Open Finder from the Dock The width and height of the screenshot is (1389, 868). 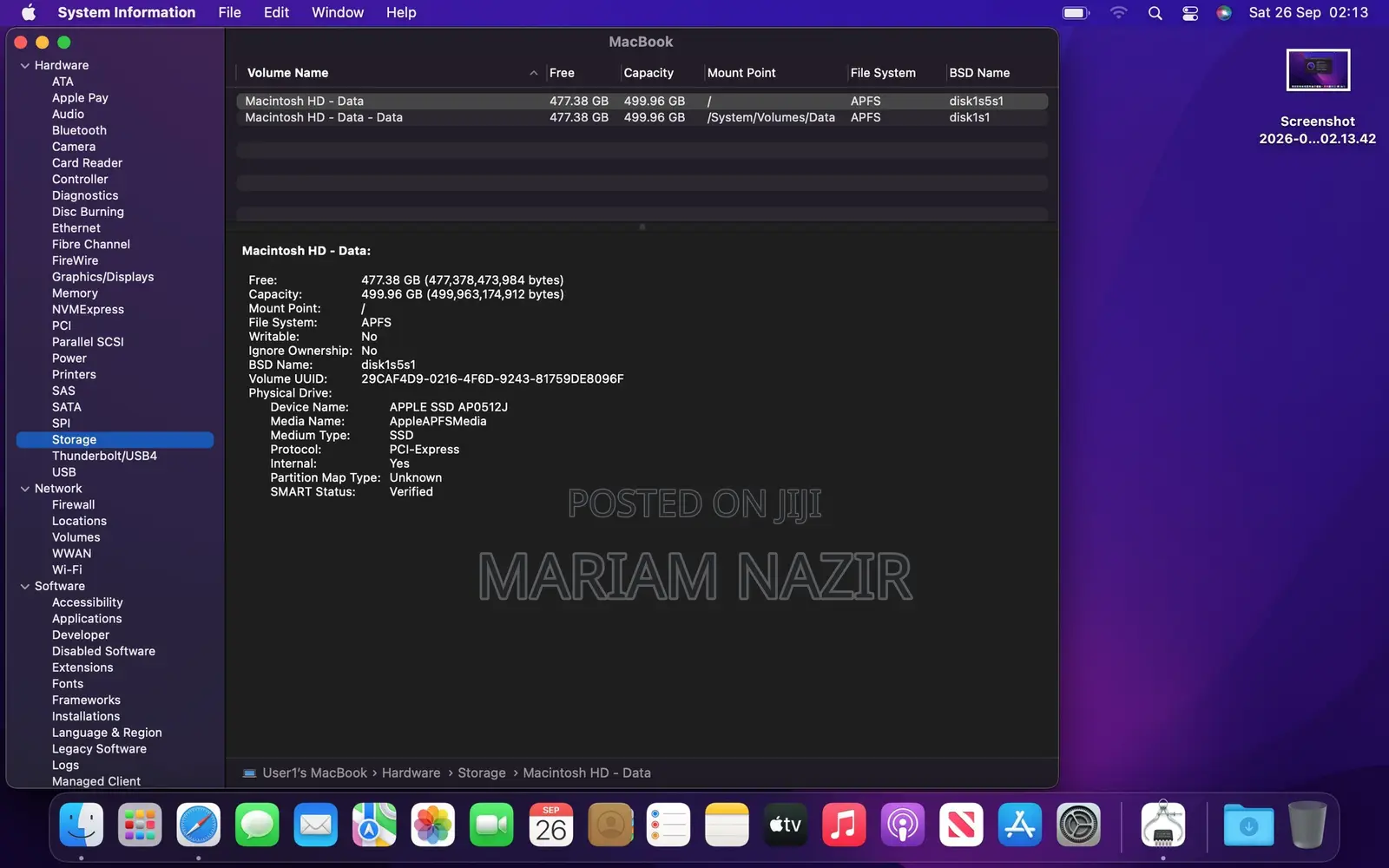pyautogui.click(x=82, y=824)
